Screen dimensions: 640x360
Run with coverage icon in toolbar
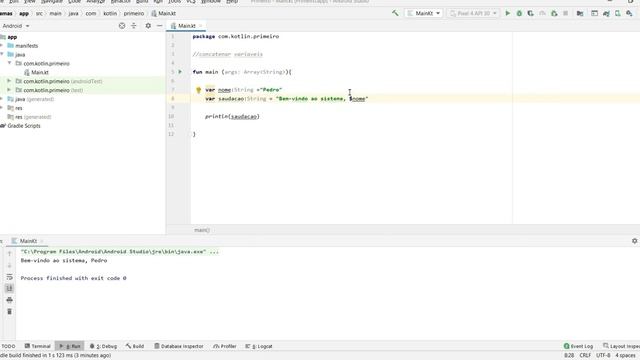pos(531,13)
